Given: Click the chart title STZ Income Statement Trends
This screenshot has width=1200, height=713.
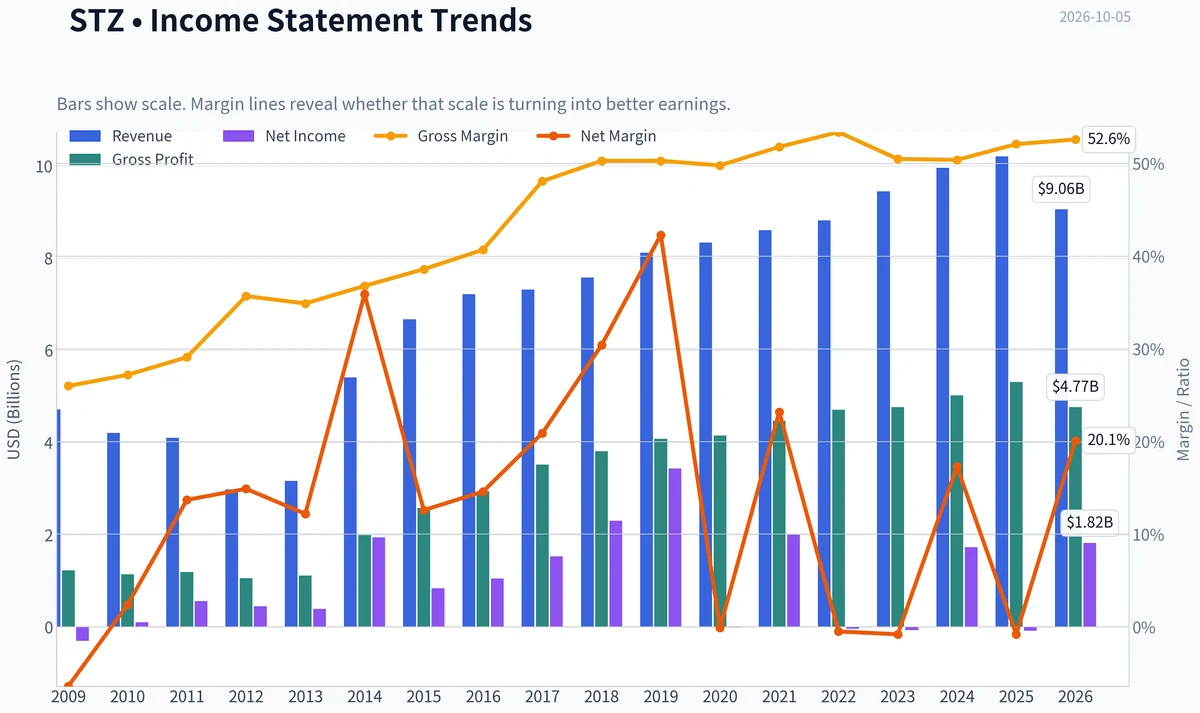Looking at the screenshot, I should point(300,19).
